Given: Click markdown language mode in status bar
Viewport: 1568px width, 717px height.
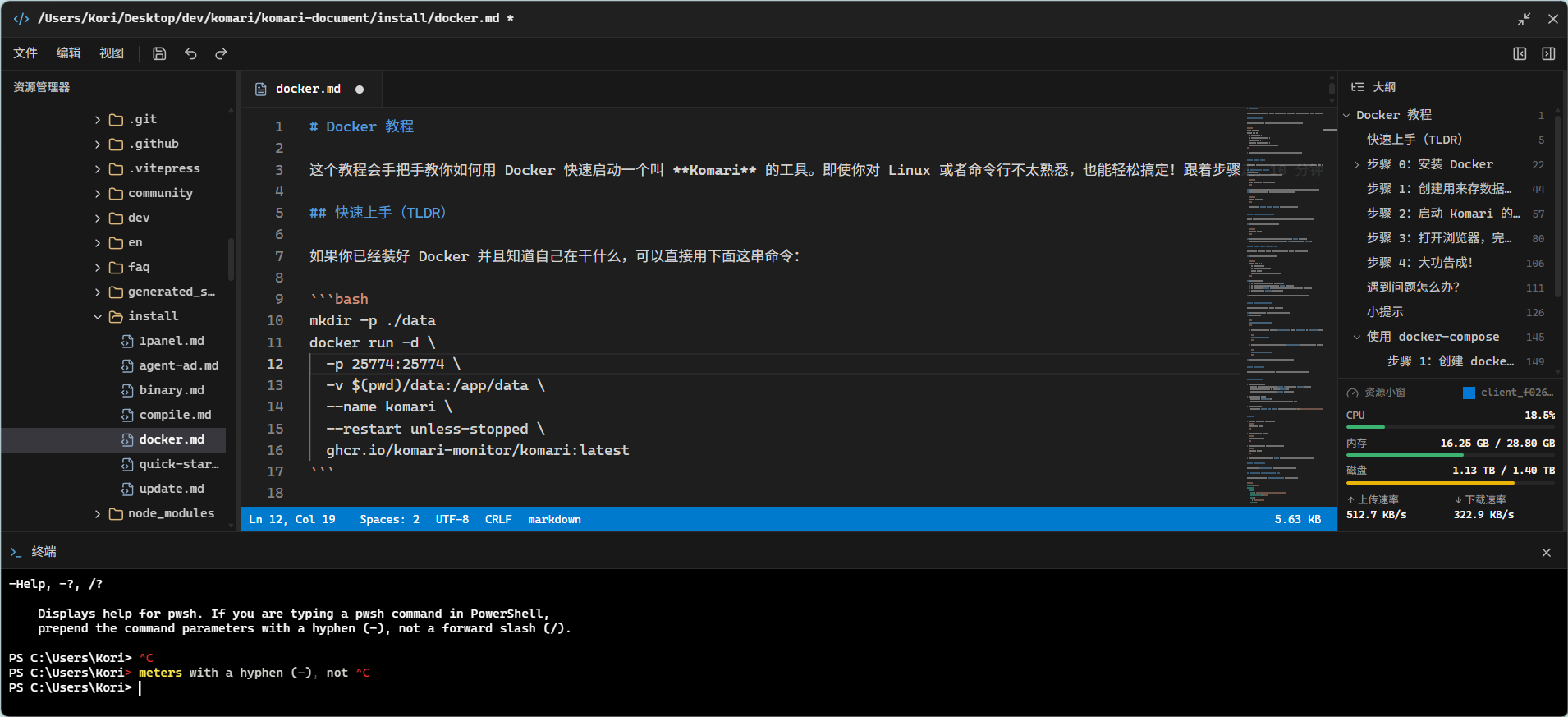Looking at the screenshot, I should [554, 519].
